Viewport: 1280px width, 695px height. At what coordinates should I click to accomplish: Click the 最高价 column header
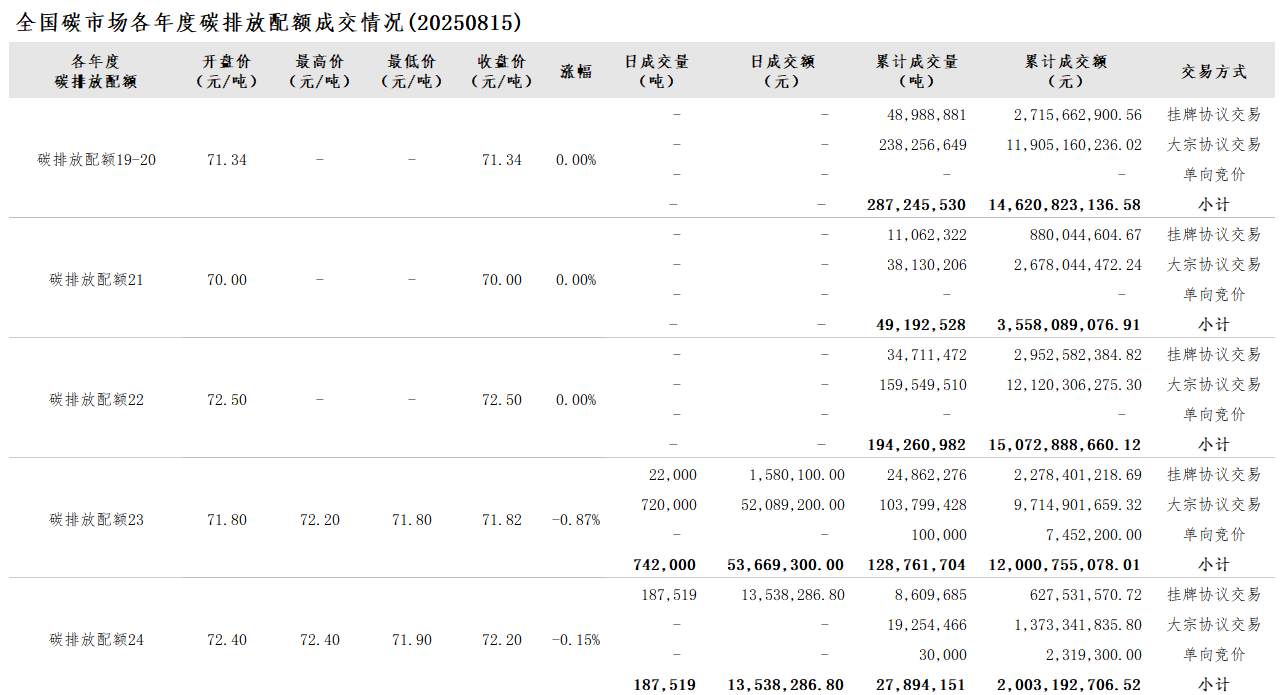(320, 71)
